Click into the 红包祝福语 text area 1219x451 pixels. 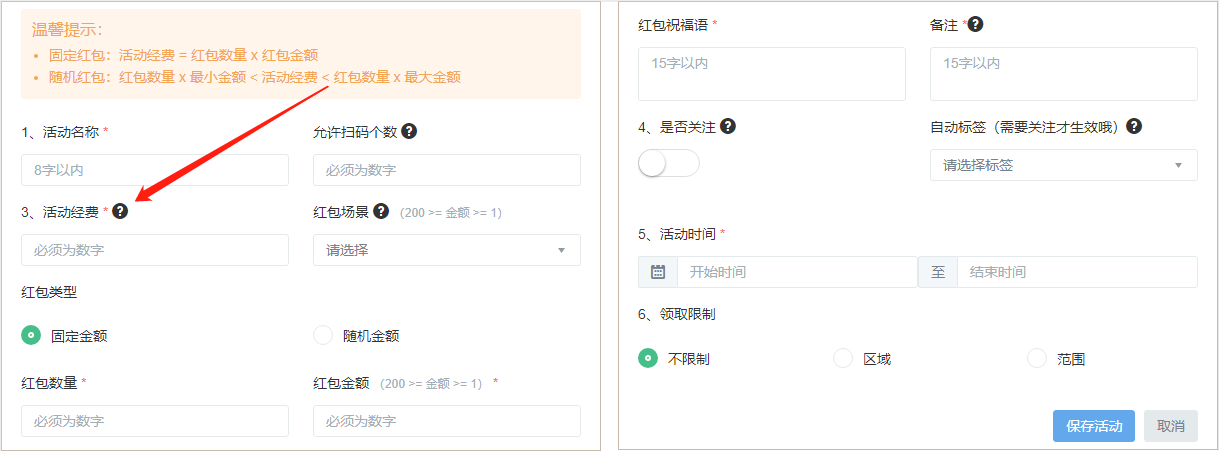[x=771, y=74]
